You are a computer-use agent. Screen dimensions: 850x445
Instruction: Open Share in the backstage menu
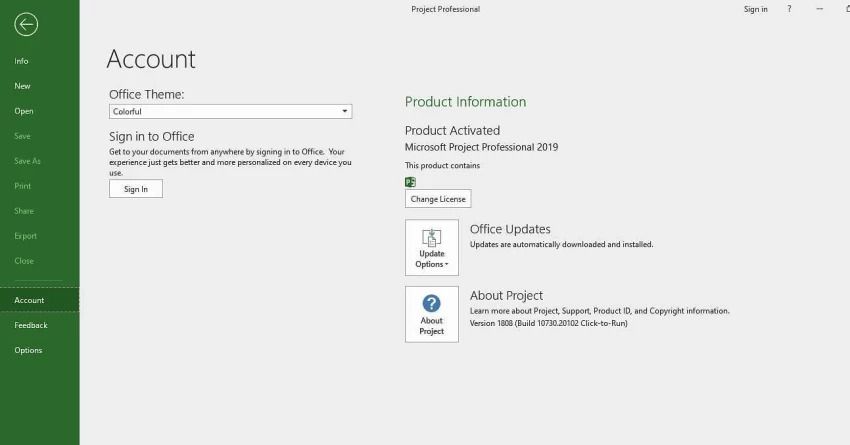point(40,211)
